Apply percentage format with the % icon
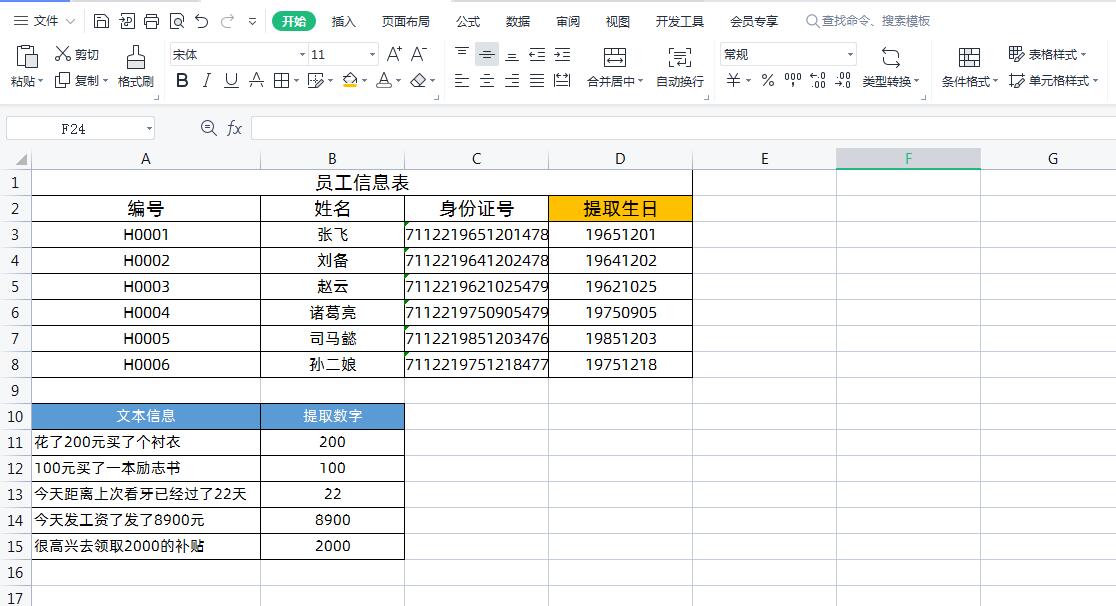The width and height of the screenshot is (1116, 606). 768,82
